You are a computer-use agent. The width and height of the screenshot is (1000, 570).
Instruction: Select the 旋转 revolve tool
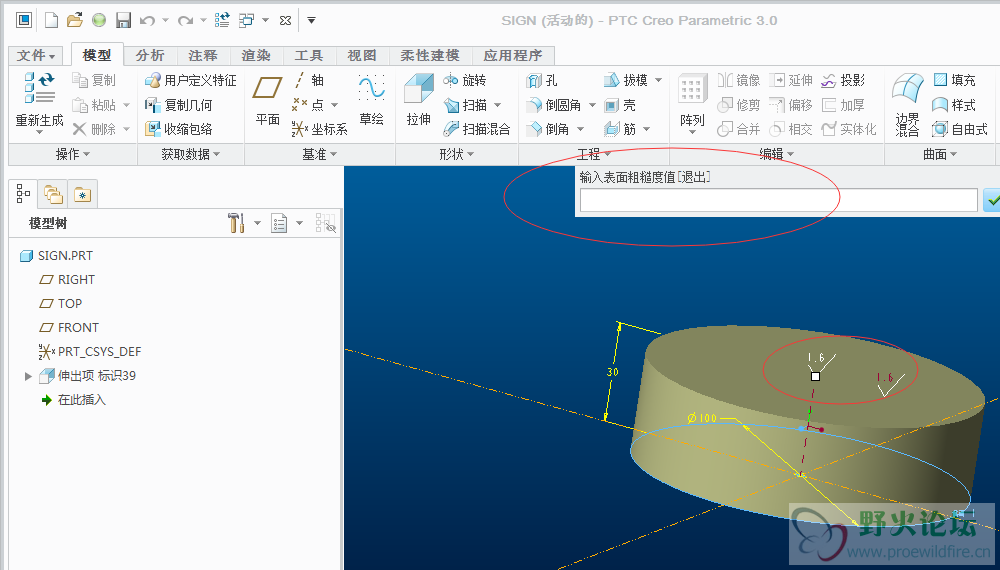pyautogui.click(x=464, y=80)
